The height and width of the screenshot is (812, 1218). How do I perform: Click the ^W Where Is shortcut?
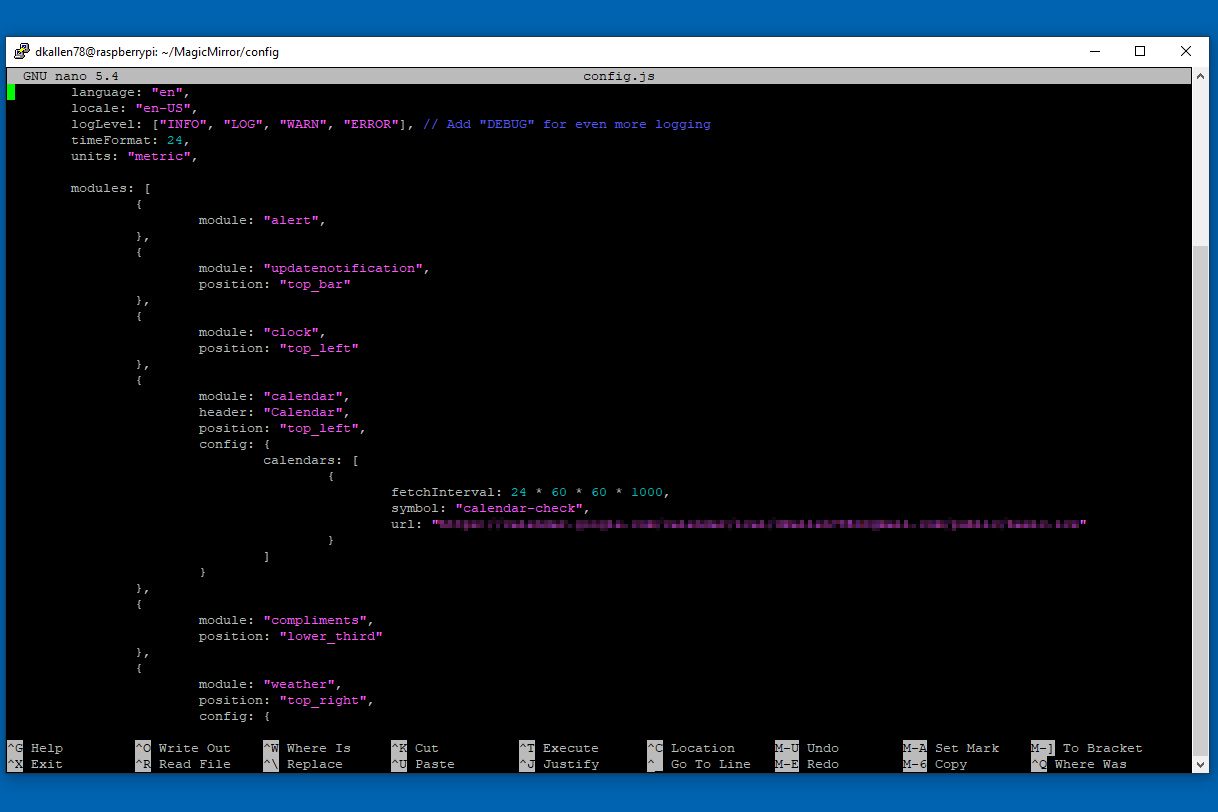(307, 748)
